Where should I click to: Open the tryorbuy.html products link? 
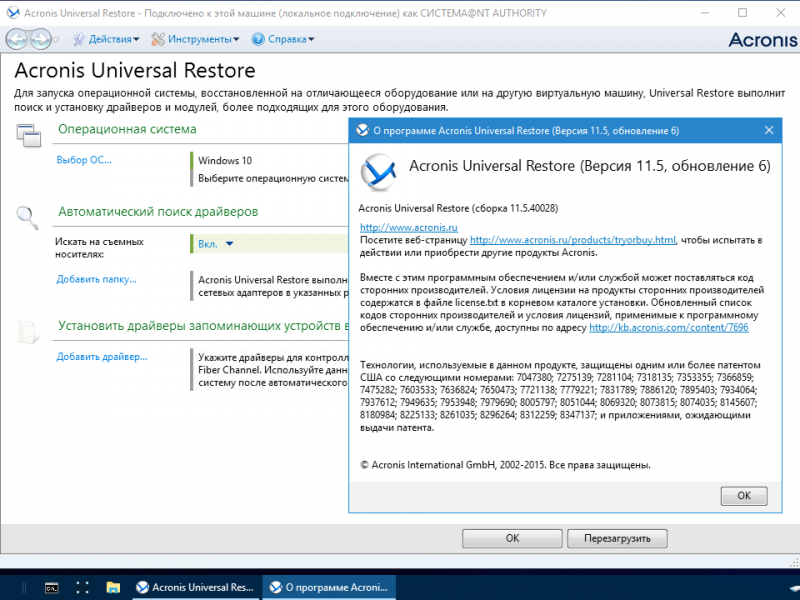572,239
